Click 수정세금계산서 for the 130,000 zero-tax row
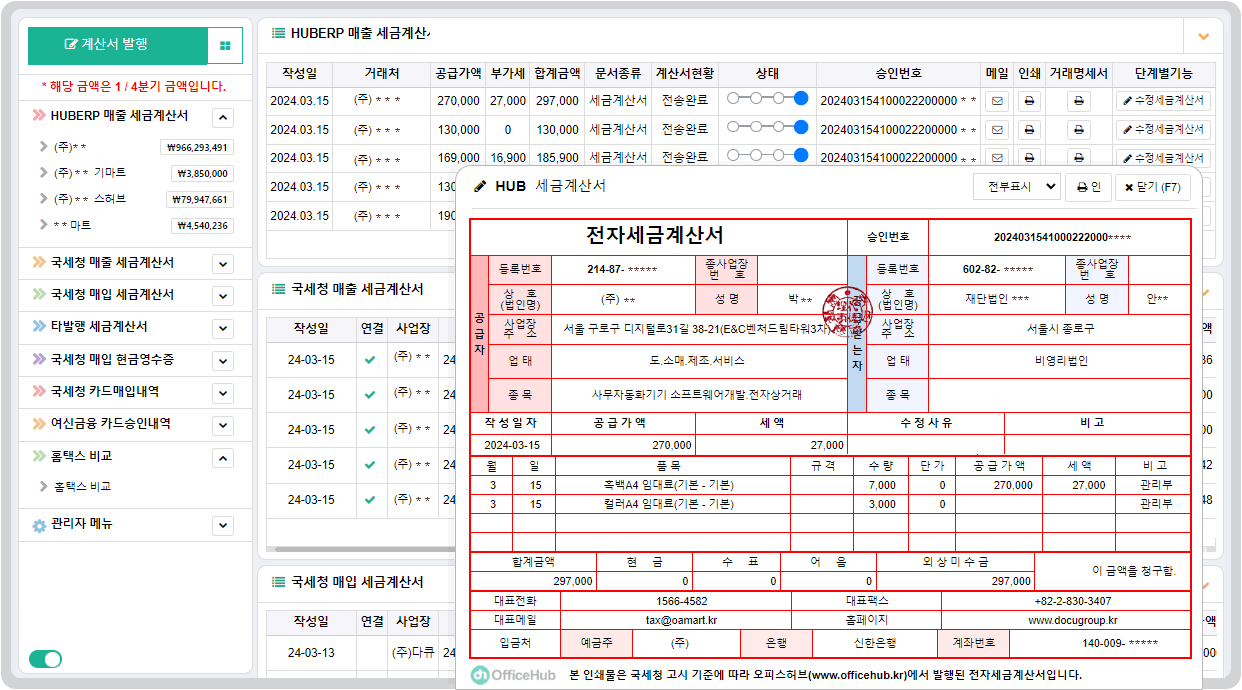 (1163, 130)
